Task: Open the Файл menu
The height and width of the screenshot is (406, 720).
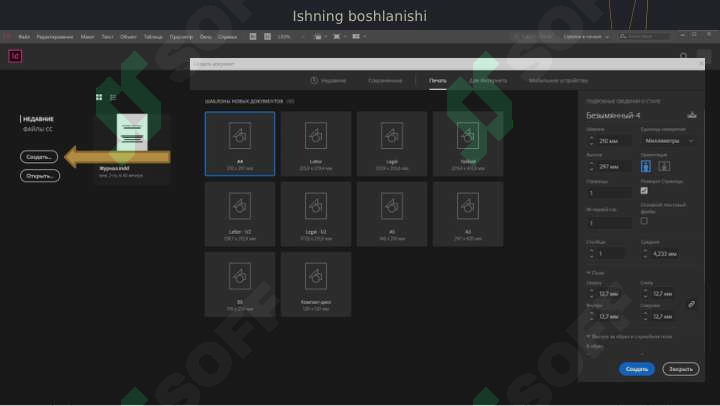Action: point(24,37)
